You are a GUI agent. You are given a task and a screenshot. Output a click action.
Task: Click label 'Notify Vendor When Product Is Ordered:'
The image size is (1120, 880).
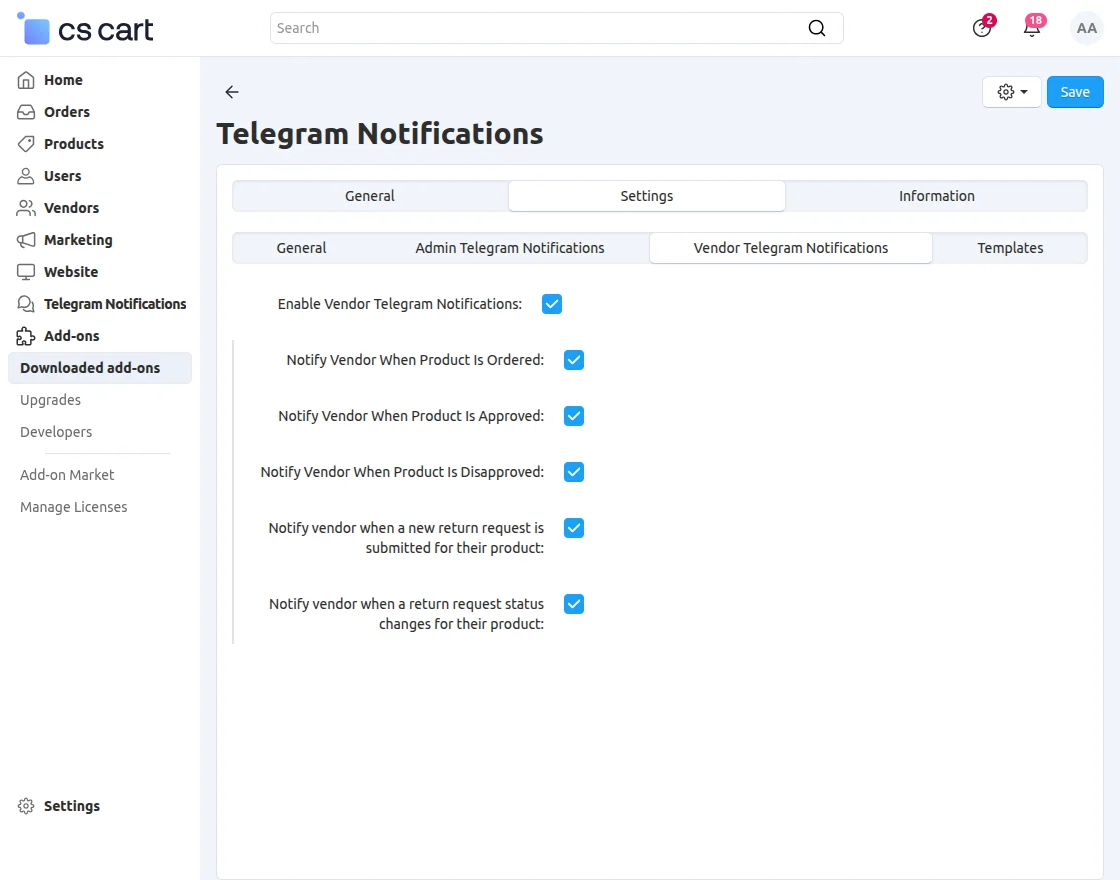point(415,360)
